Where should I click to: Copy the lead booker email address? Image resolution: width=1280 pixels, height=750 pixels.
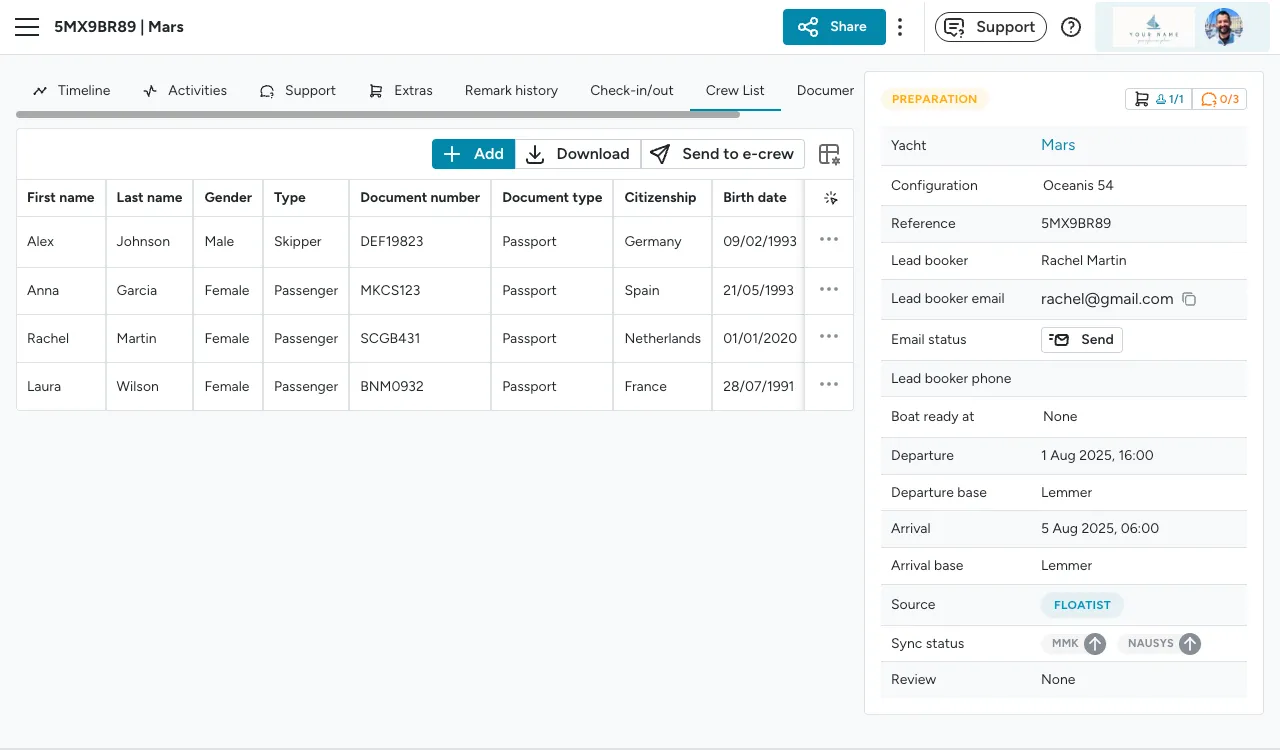[1189, 299]
